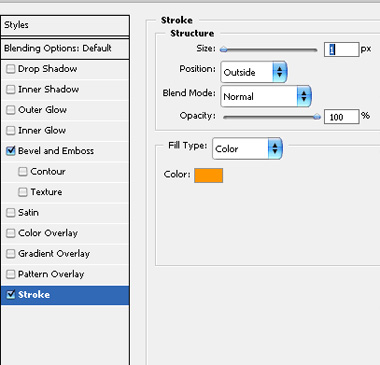Open the Blend Mode dropdown set to Normal
Screen dimensions: 380x365
(x=266, y=96)
